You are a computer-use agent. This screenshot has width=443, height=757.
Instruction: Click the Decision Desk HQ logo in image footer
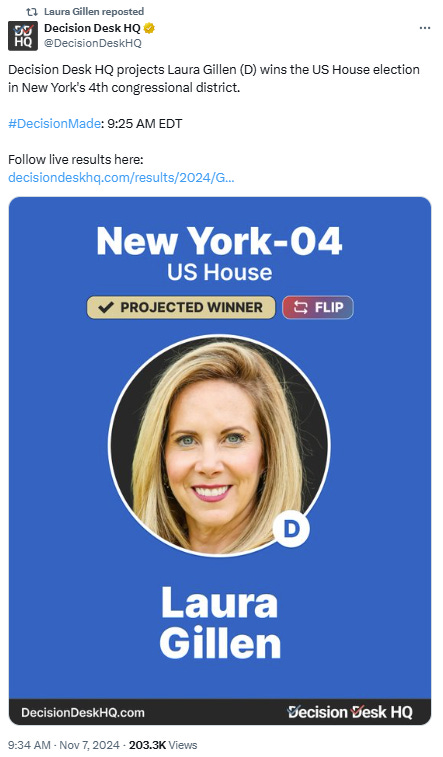tap(350, 712)
